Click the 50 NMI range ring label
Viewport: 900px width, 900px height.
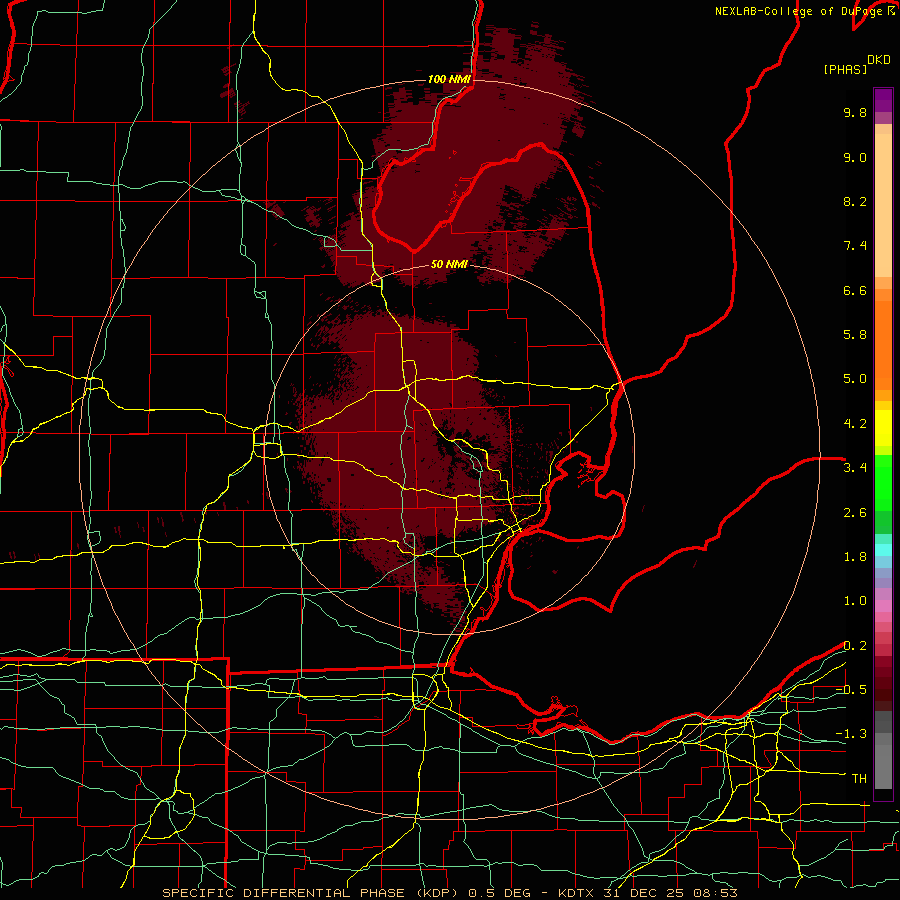click(449, 264)
